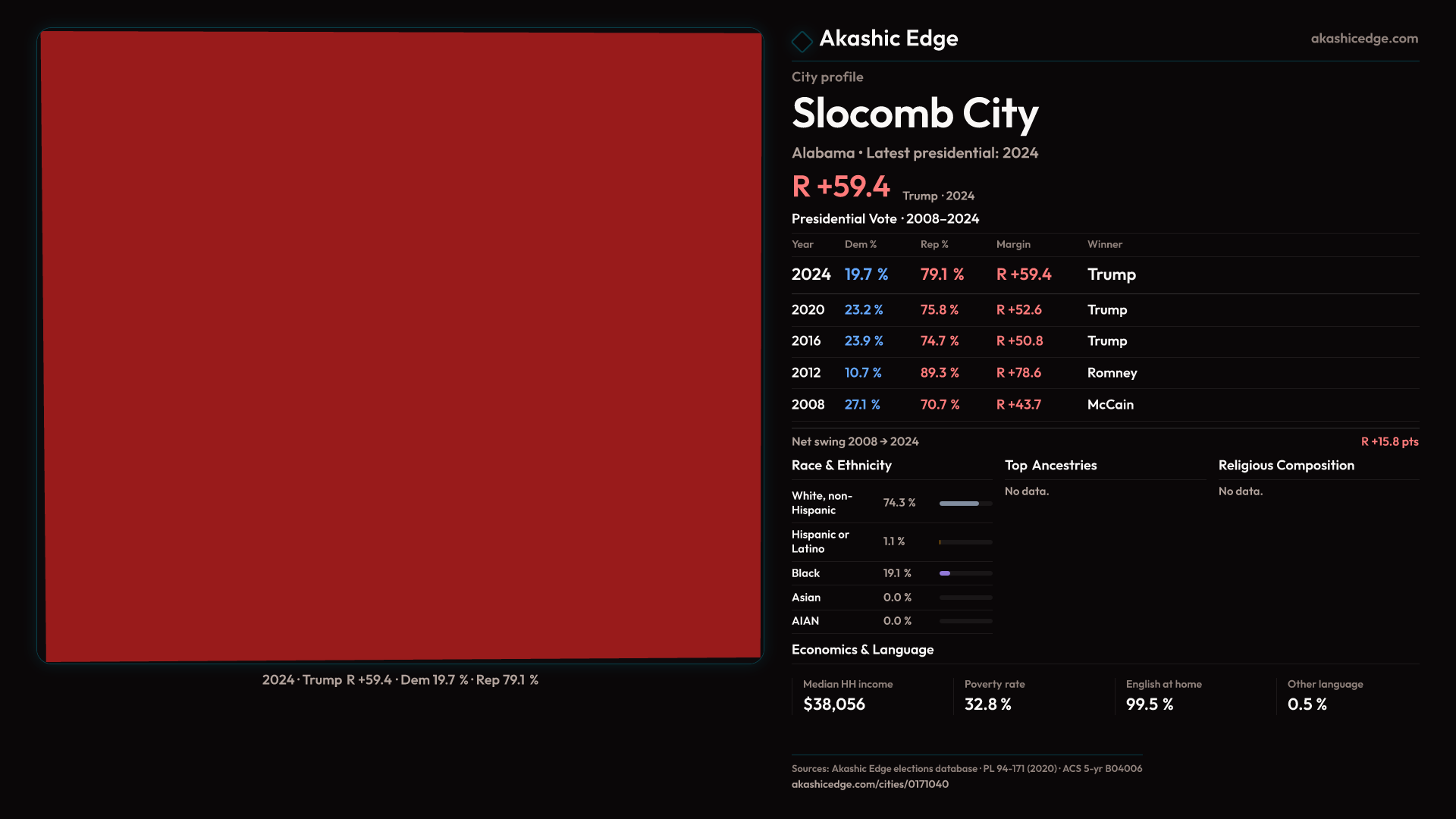The height and width of the screenshot is (819, 1456).
Task: Click the Akashic Edge diamond logo icon
Action: (x=802, y=41)
